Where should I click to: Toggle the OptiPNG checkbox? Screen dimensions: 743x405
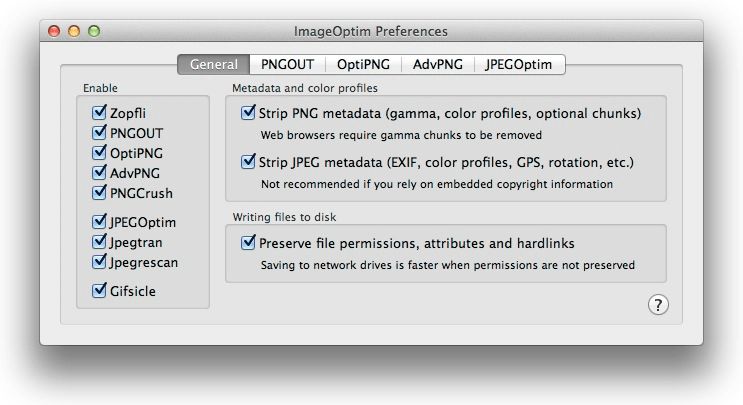[99, 153]
